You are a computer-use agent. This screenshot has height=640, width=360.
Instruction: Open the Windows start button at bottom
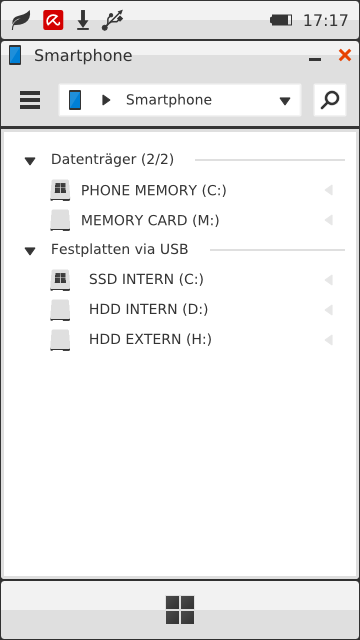tap(180, 610)
